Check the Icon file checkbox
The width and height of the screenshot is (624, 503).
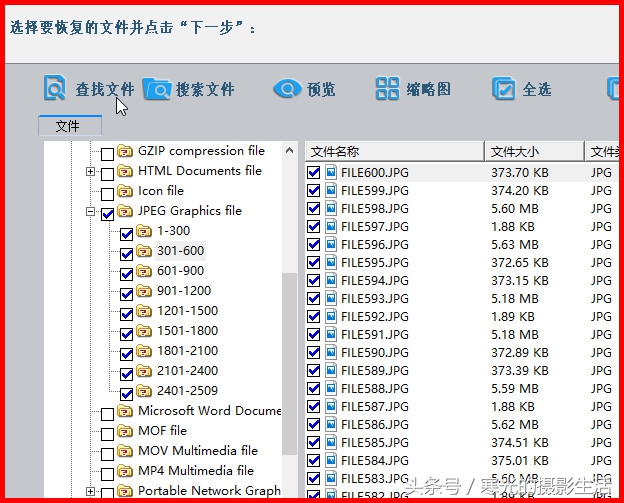pos(107,194)
